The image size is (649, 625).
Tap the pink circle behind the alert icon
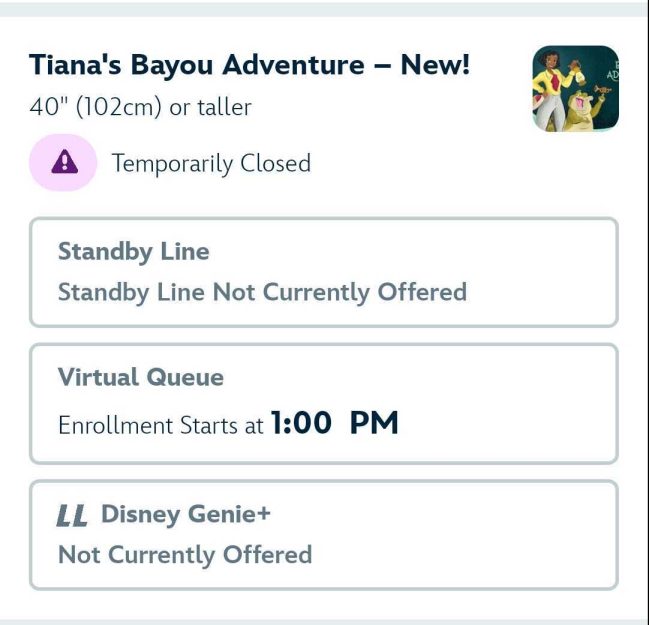tap(63, 162)
